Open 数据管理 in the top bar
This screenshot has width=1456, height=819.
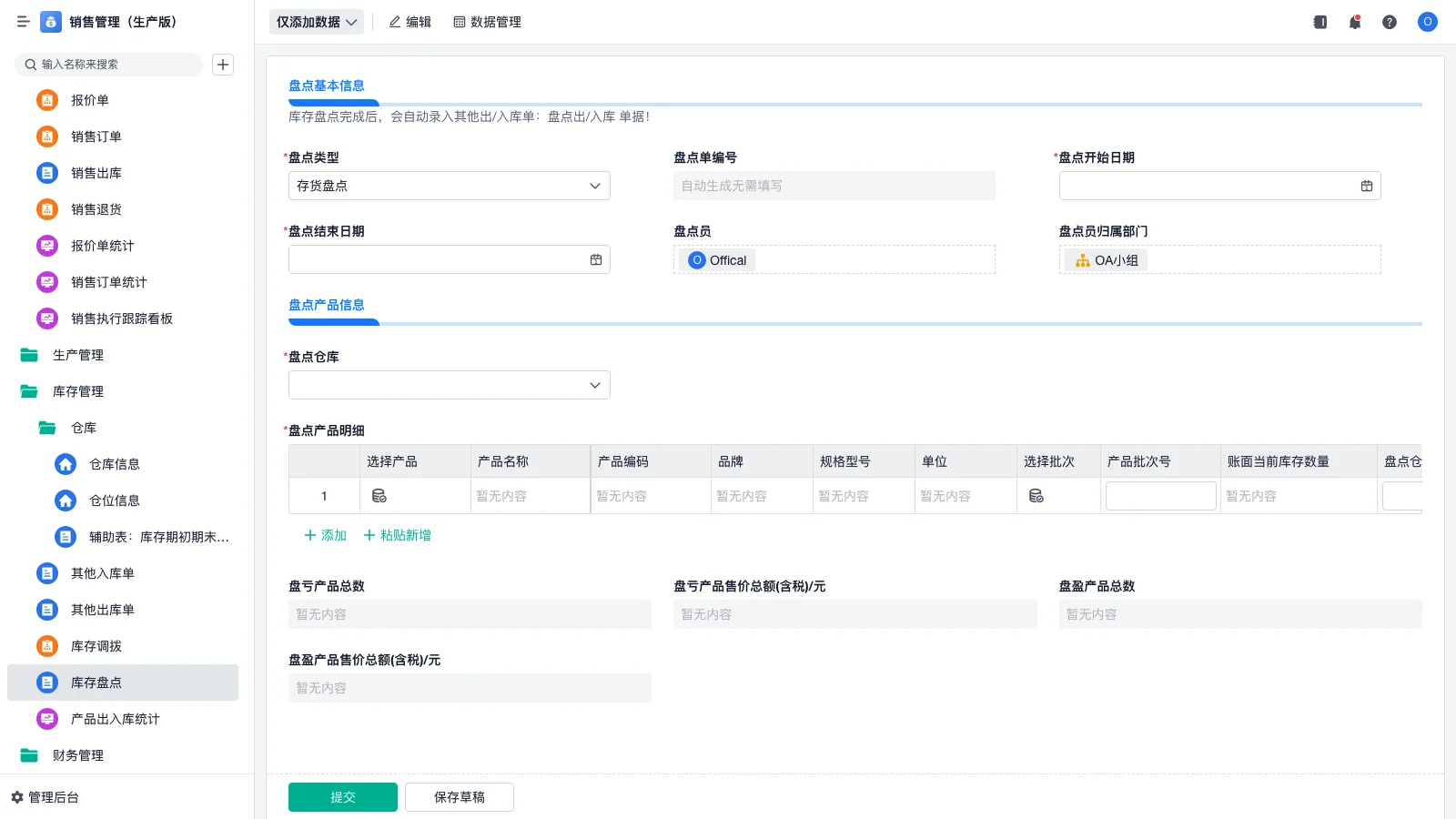click(x=488, y=22)
